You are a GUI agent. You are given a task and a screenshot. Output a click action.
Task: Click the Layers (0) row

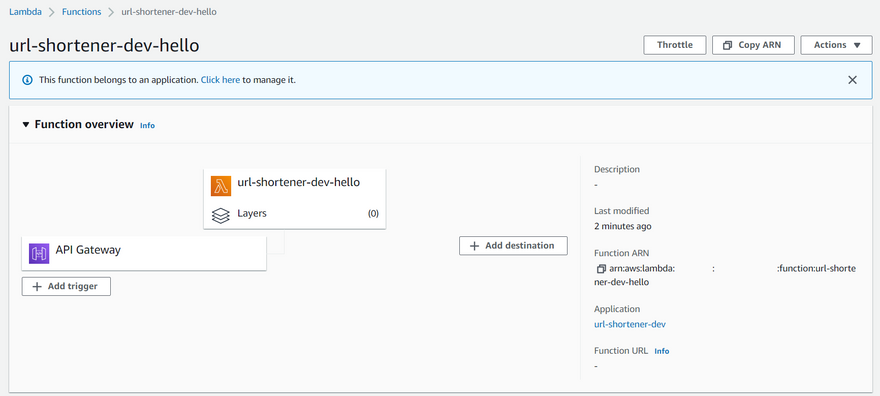[x=295, y=214]
